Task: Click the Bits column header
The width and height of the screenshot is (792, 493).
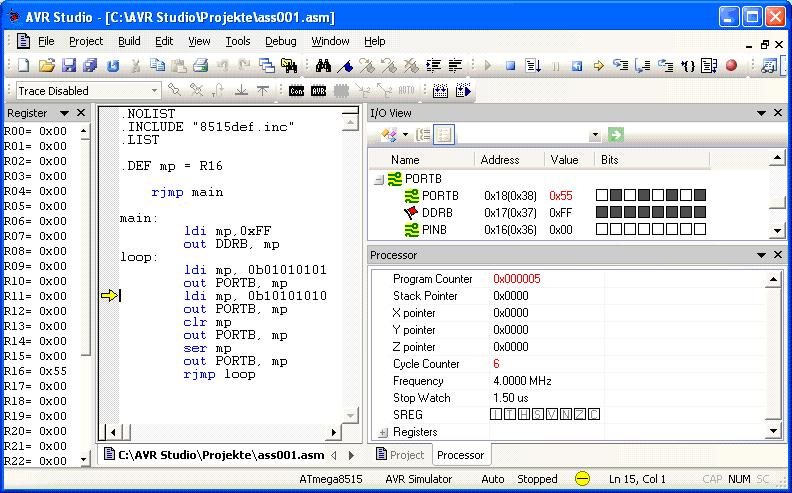Action: (652, 160)
